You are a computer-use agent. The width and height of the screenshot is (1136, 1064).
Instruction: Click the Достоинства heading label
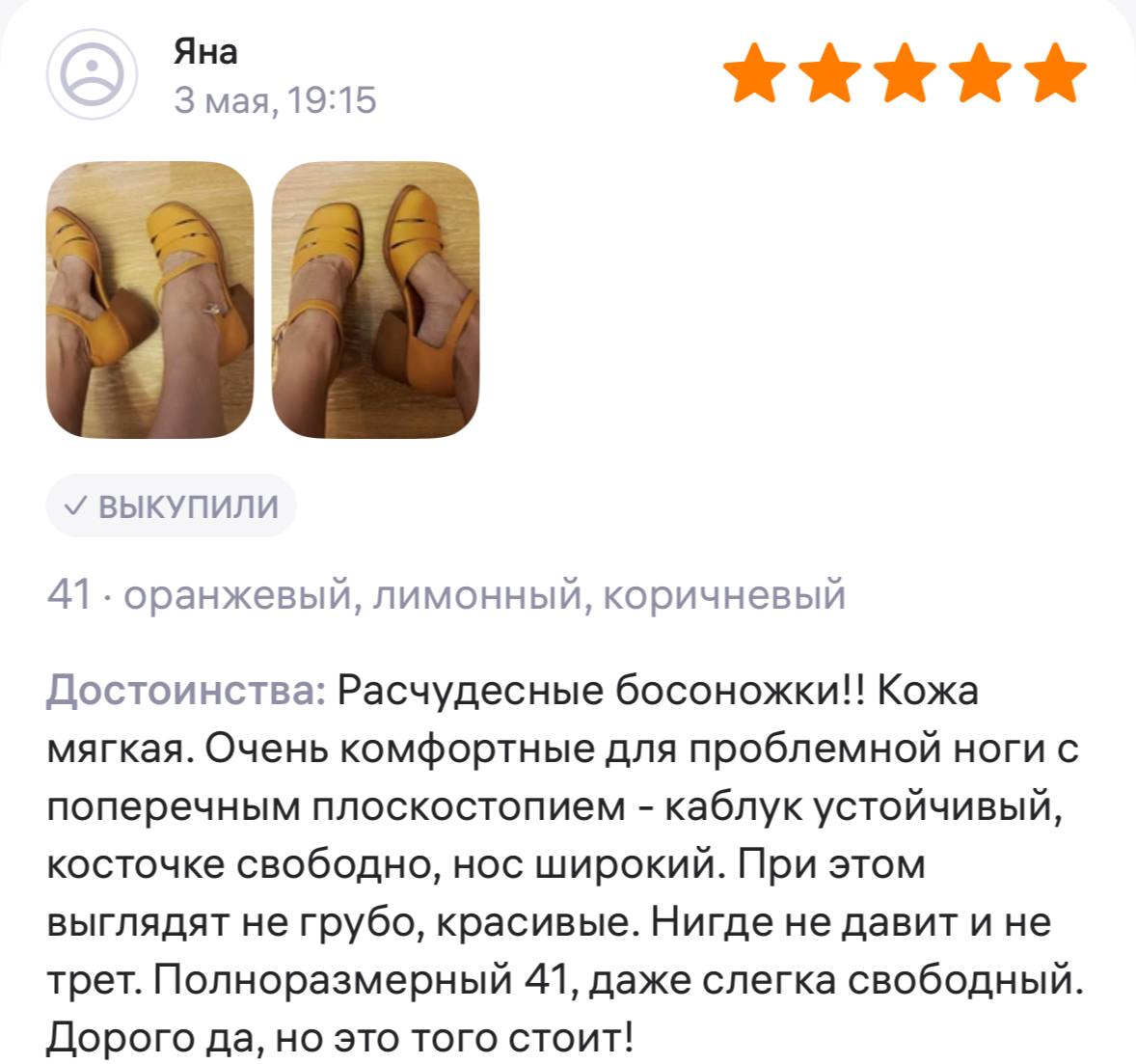pyautogui.click(x=186, y=690)
